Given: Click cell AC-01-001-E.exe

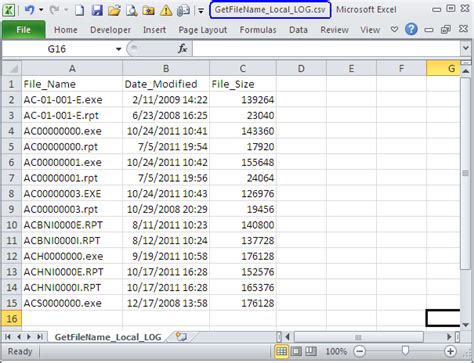Looking at the screenshot, I should point(72,100).
